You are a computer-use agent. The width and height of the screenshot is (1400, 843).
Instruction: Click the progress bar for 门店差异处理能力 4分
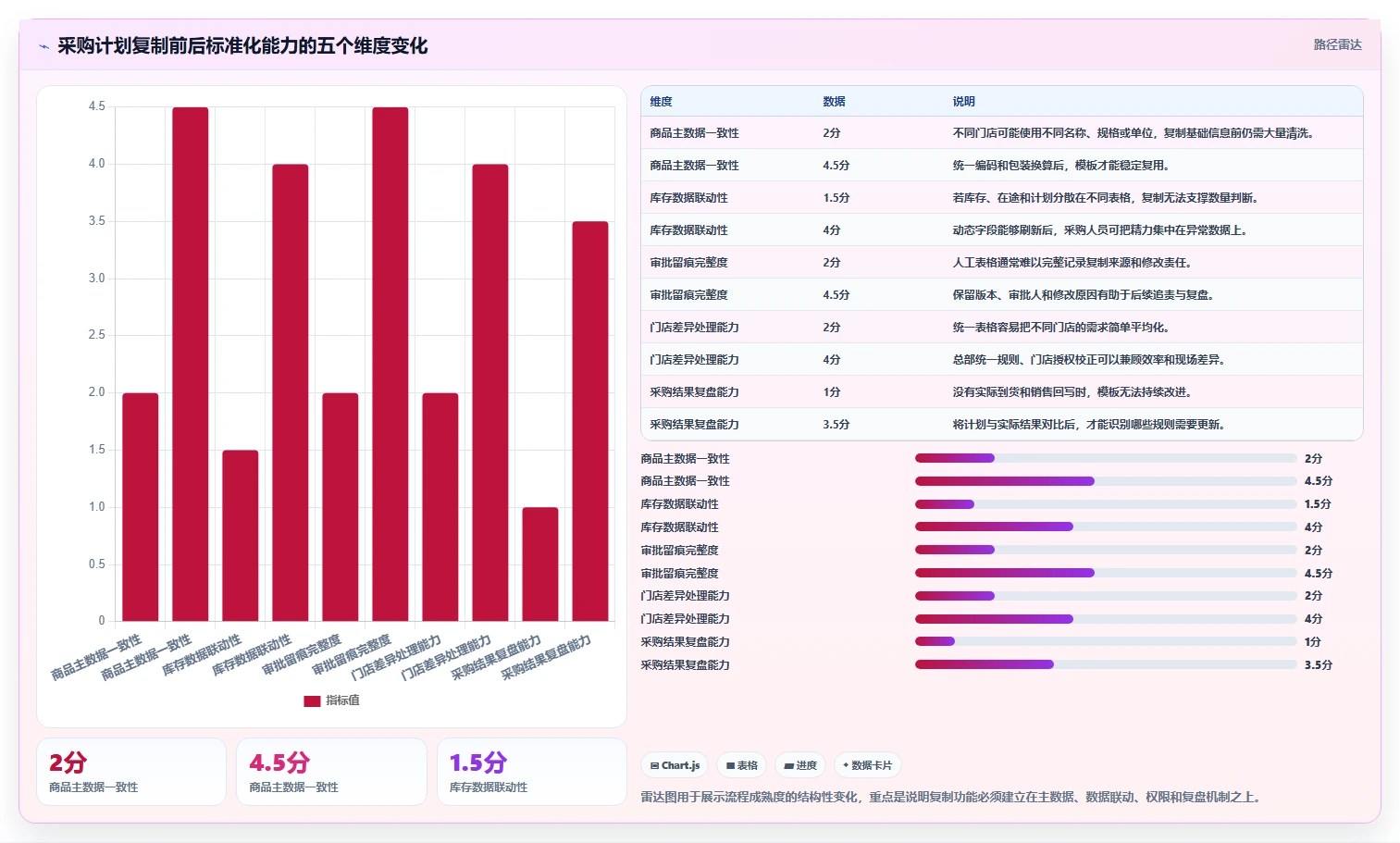click(x=1106, y=619)
